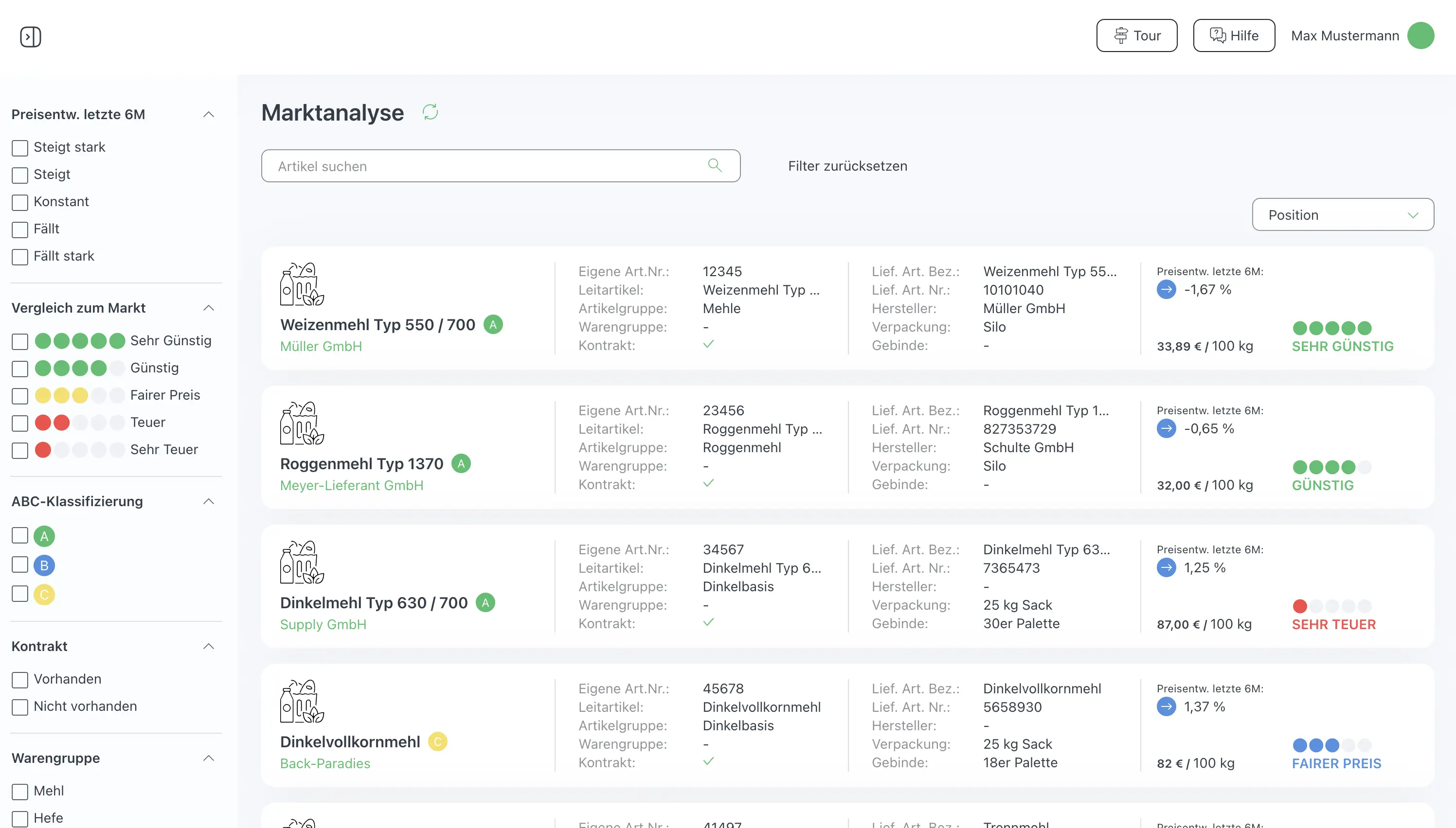Click the Weizenmehl product thumbnail icon
This screenshot has height=828, width=1456.
click(x=301, y=284)
